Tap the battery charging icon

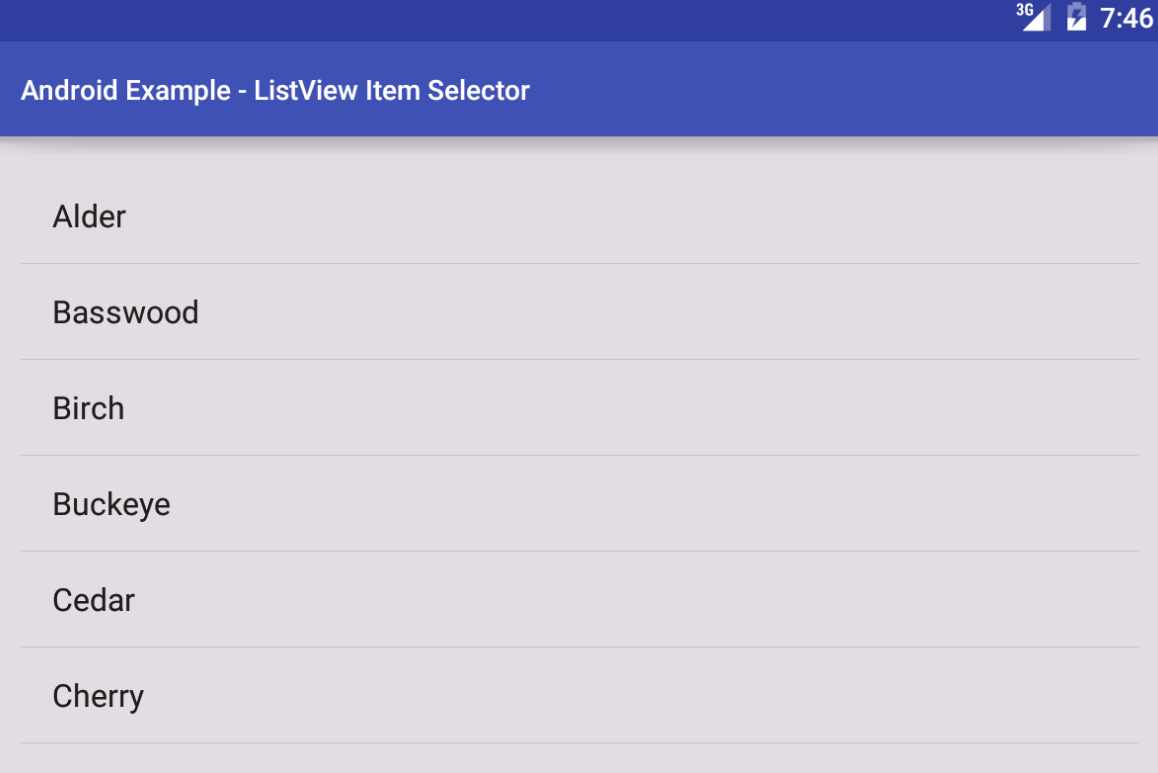tap(1076, 17)
